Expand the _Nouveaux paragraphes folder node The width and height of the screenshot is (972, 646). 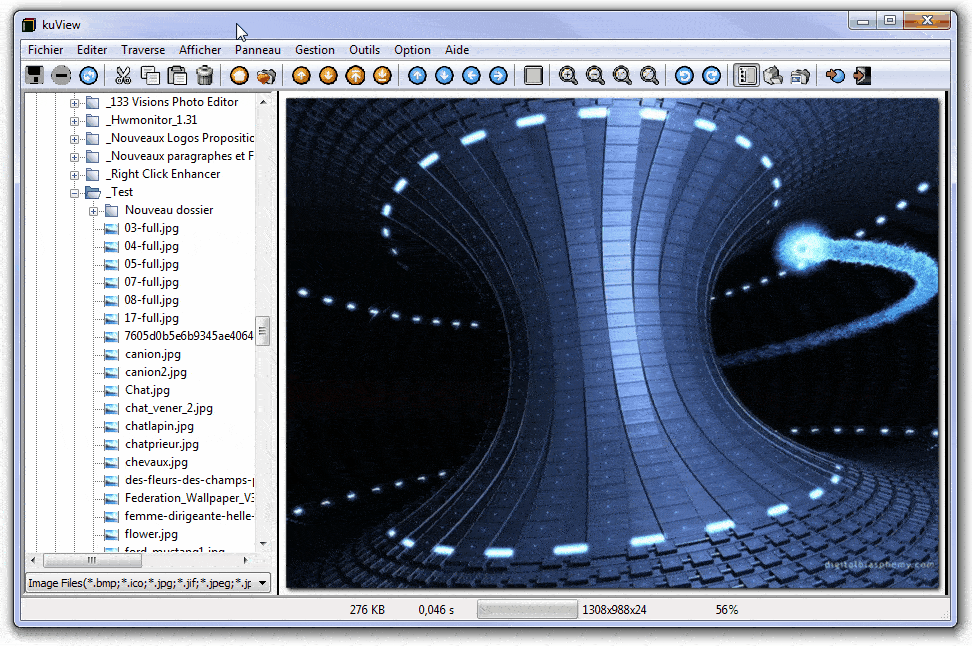tap(74, 157)
